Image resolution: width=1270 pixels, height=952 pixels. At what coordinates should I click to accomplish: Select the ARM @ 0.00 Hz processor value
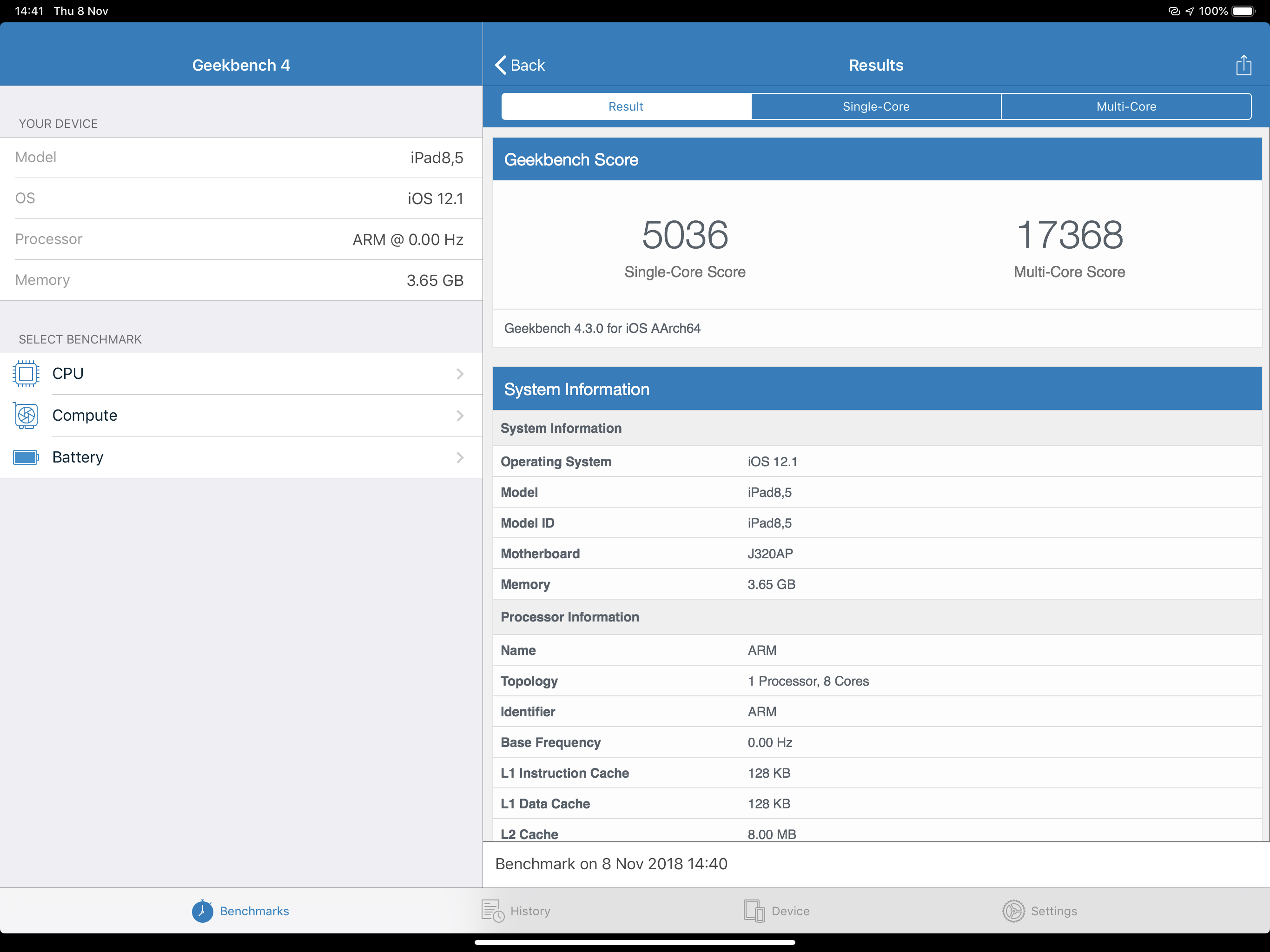pos(408,239)
